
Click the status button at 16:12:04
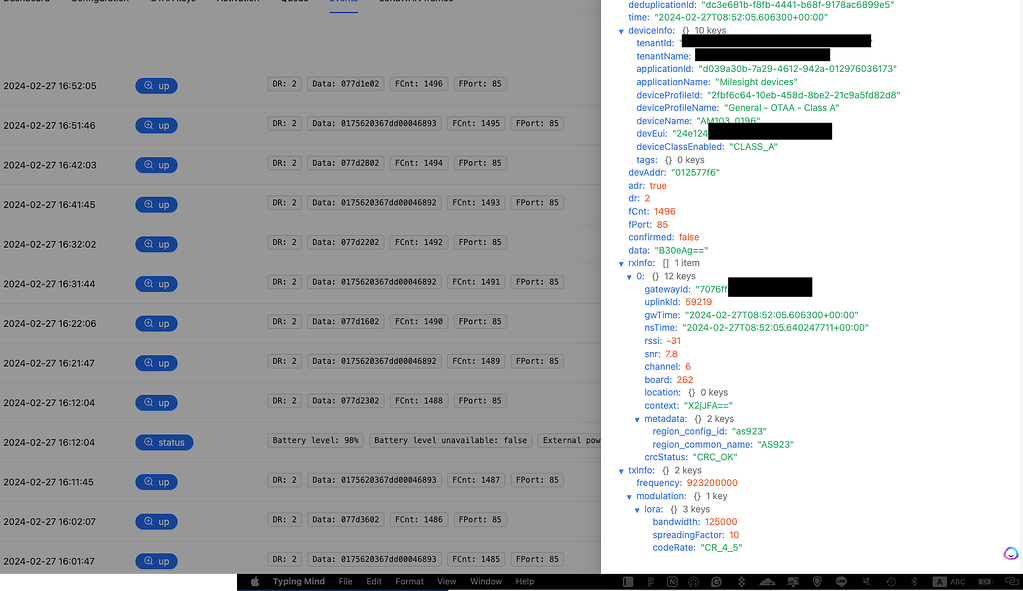pos(164,442)
